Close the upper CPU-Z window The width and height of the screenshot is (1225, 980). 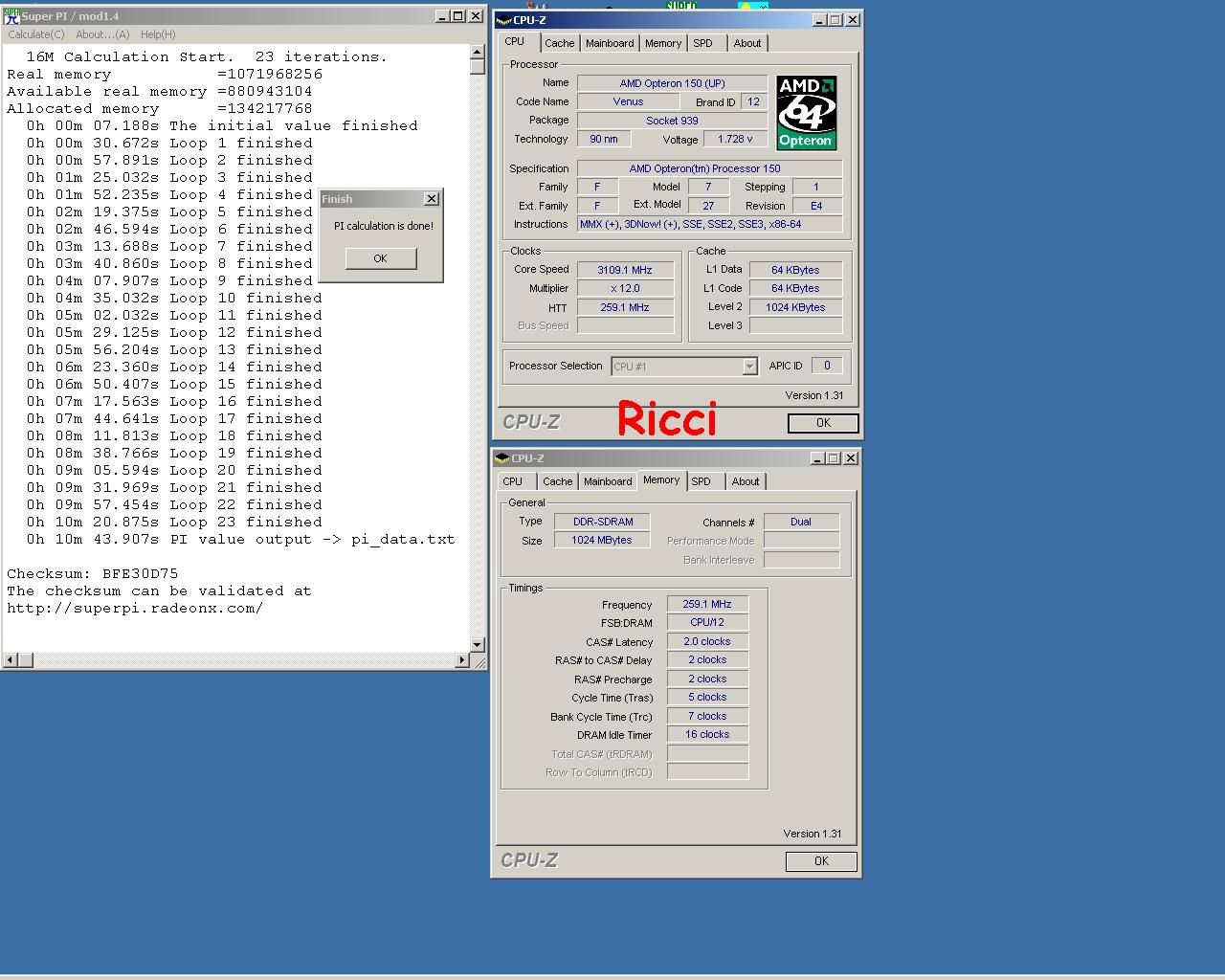(853, 20)
